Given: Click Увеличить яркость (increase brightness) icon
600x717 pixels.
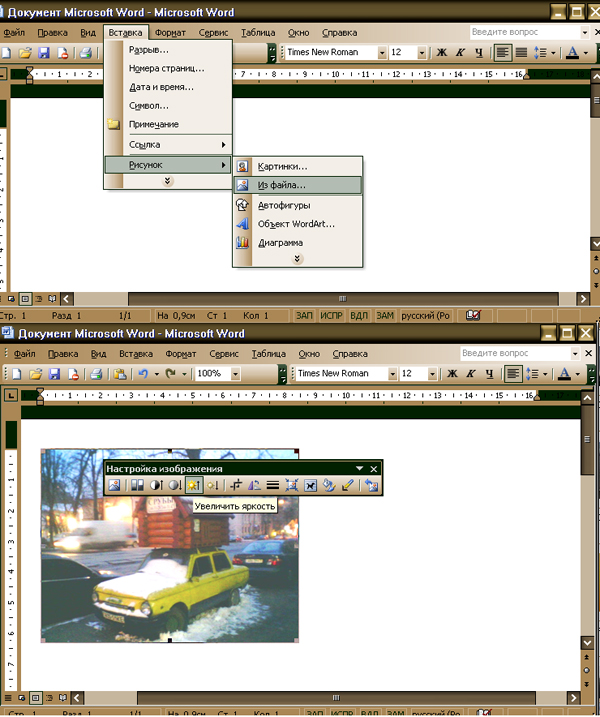Looking at the screenshot, I should 194,485.
